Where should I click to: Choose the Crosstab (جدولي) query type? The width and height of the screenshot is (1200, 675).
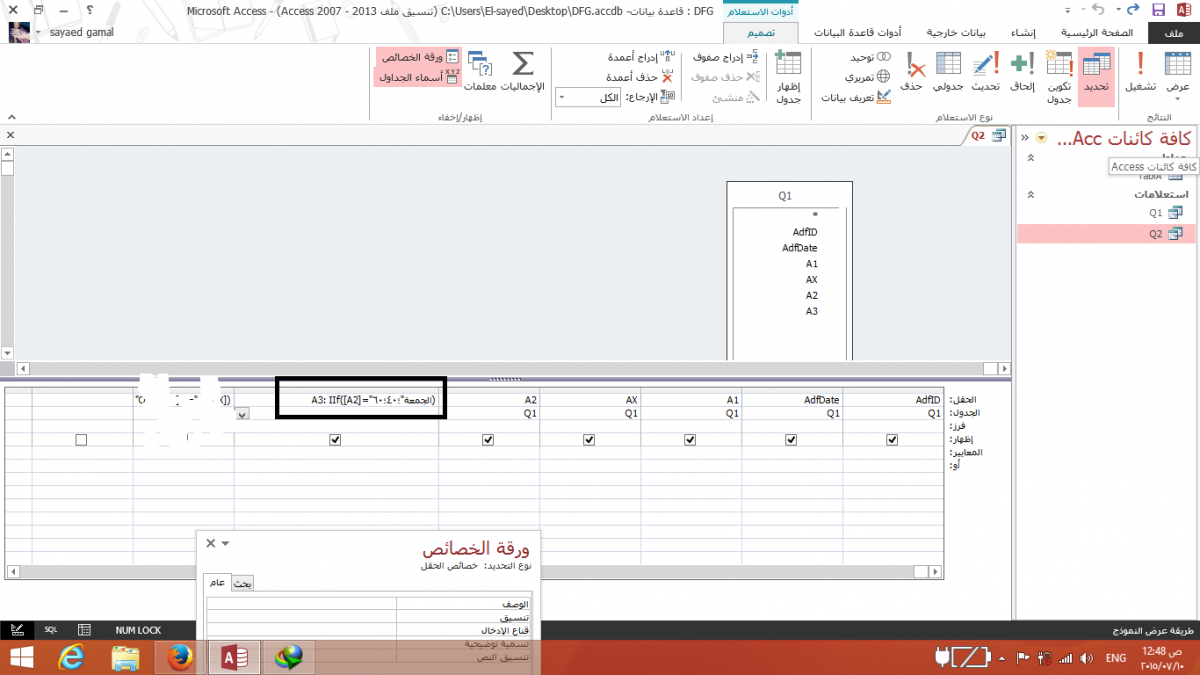click(x=947, y=74)
